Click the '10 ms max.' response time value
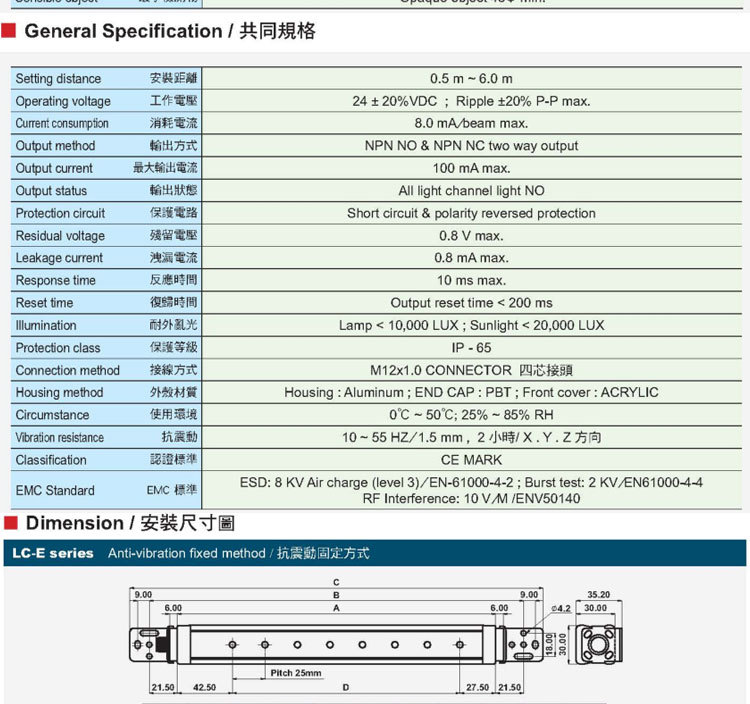Image resolution: width=750 pixels, height=704 pixels. click(471, 280)
